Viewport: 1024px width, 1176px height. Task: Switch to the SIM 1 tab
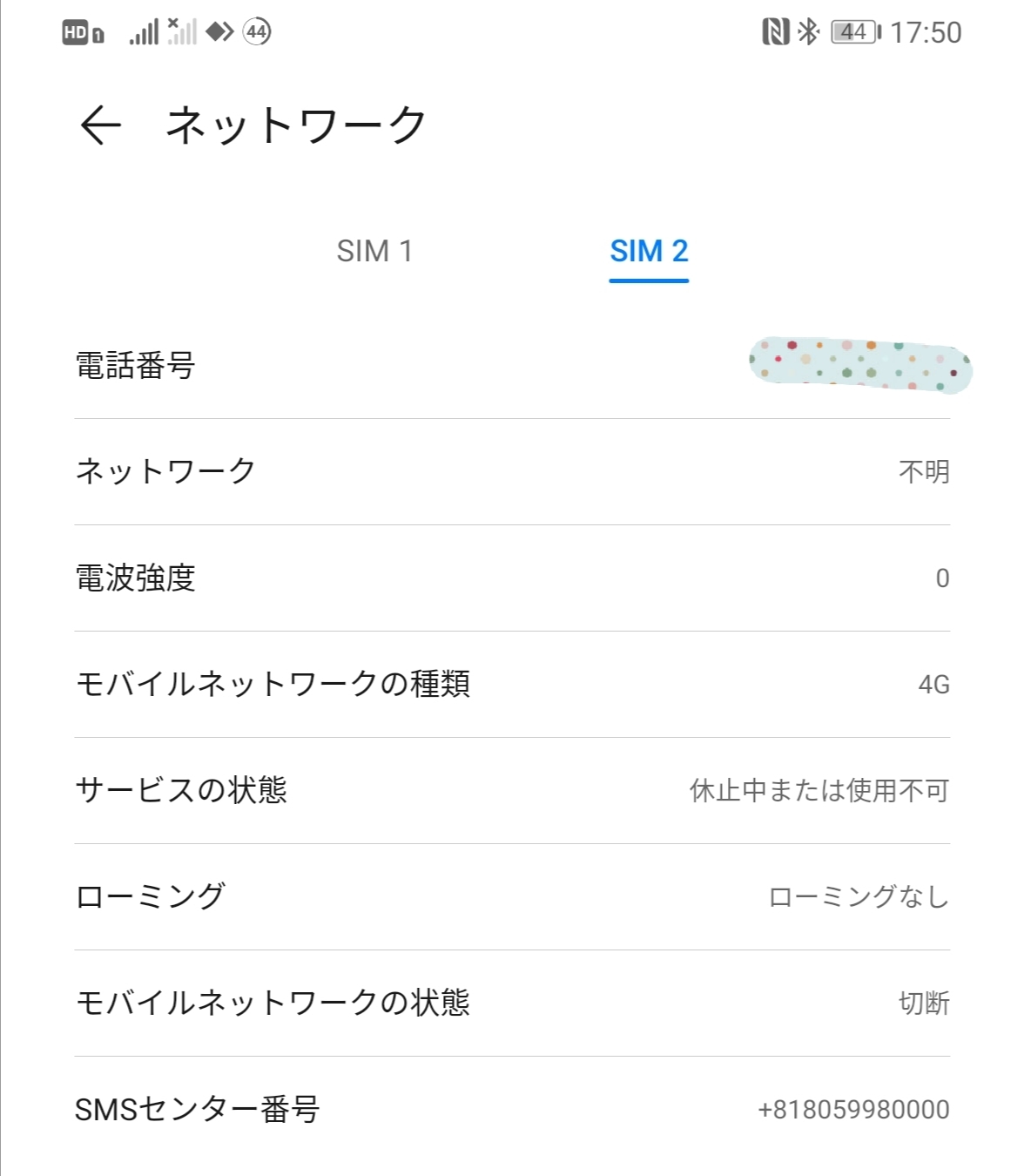pyautogui.click(x=374, y=251)
